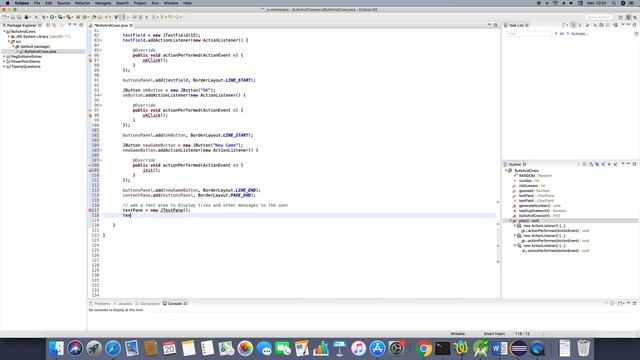Image resolution: width=640 pixels, height=360 pixels.
Task: Click Smart Insert in the status bar
Action: point(494,333)
